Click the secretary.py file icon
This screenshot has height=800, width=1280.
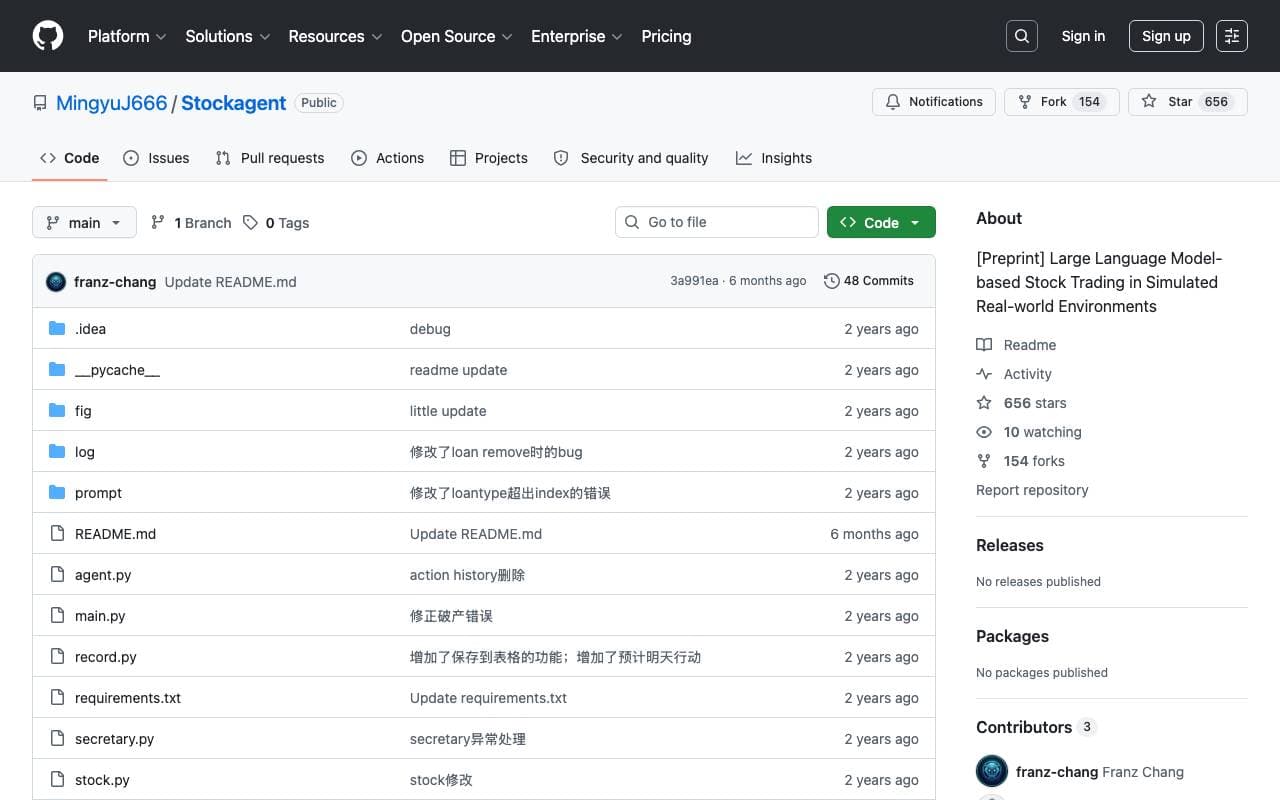57,739
